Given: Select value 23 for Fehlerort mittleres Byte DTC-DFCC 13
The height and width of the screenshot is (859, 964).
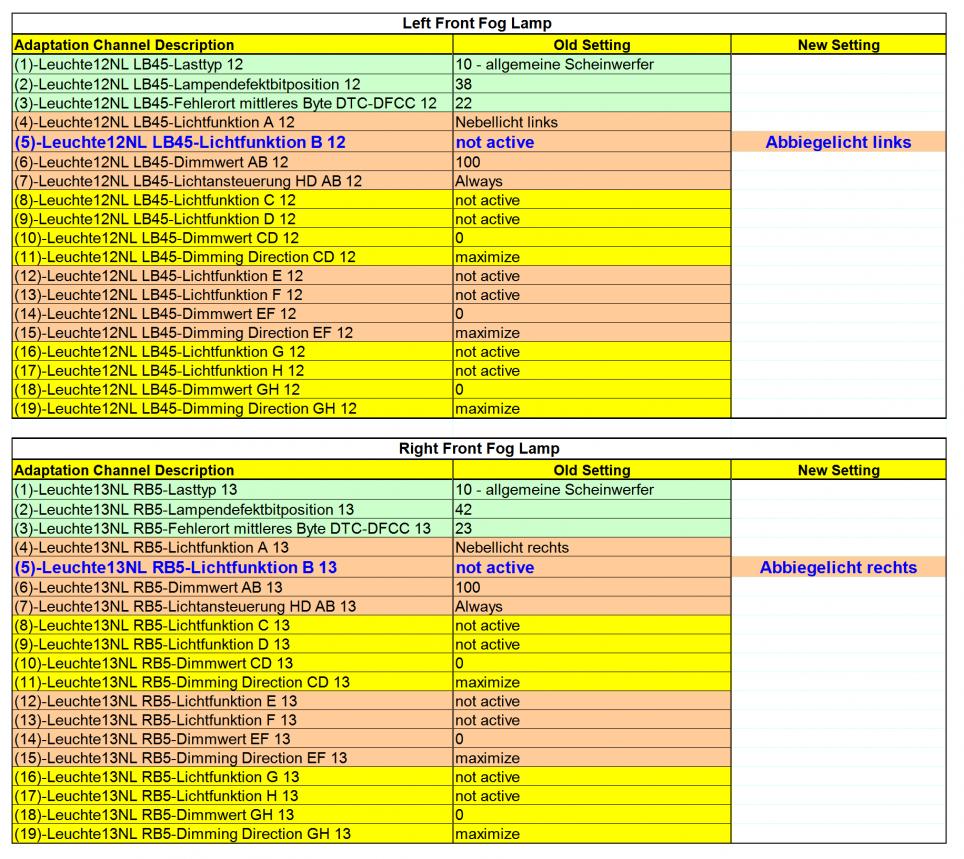Looking at the screenshot, I should tap(464, 529).
